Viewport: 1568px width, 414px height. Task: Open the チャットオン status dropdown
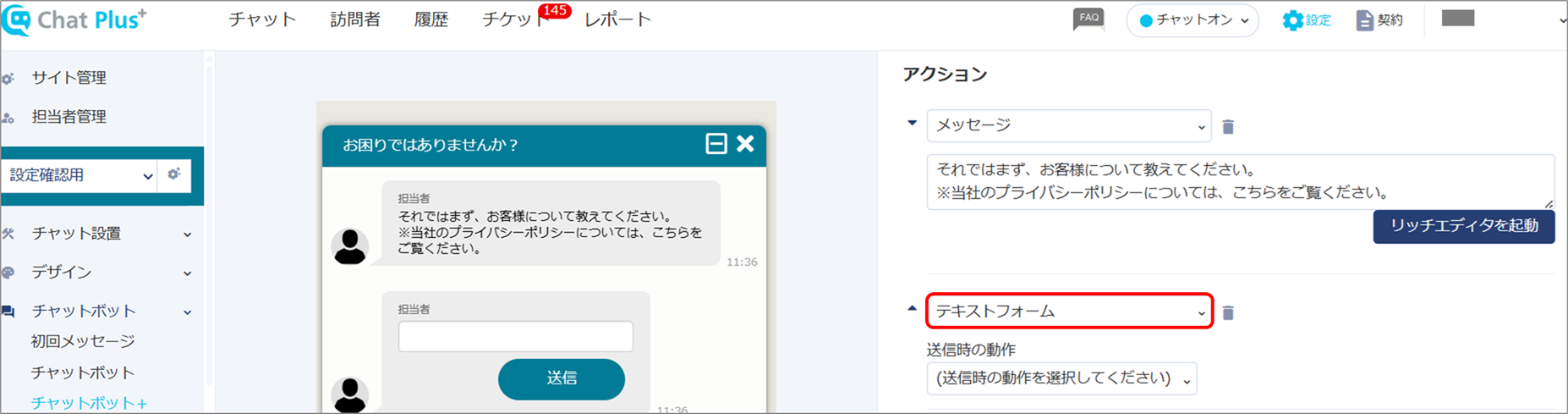click(x=1192, y=20)
